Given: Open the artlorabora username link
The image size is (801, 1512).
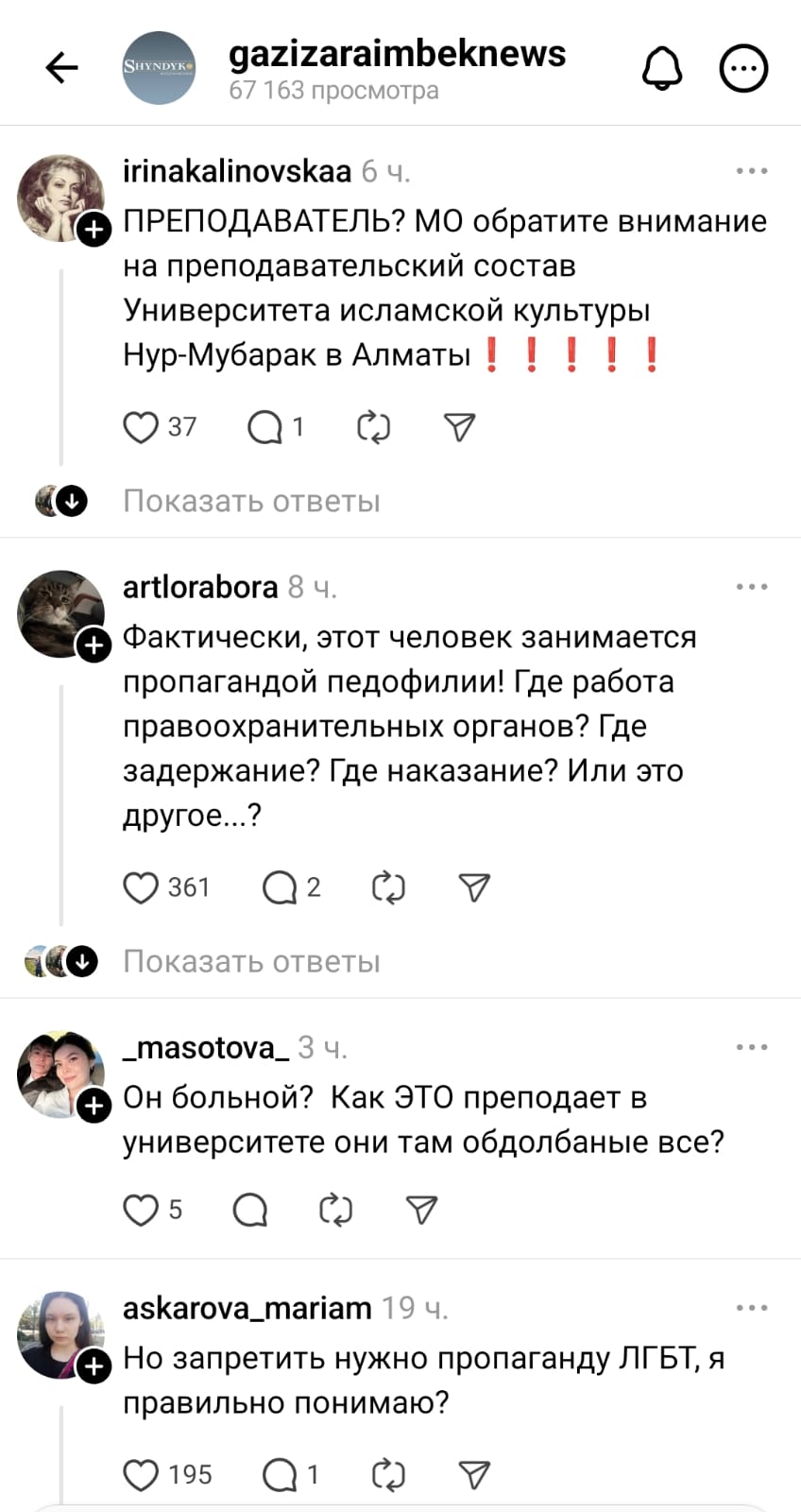Looking at the screenshot, I should point(200,587).
